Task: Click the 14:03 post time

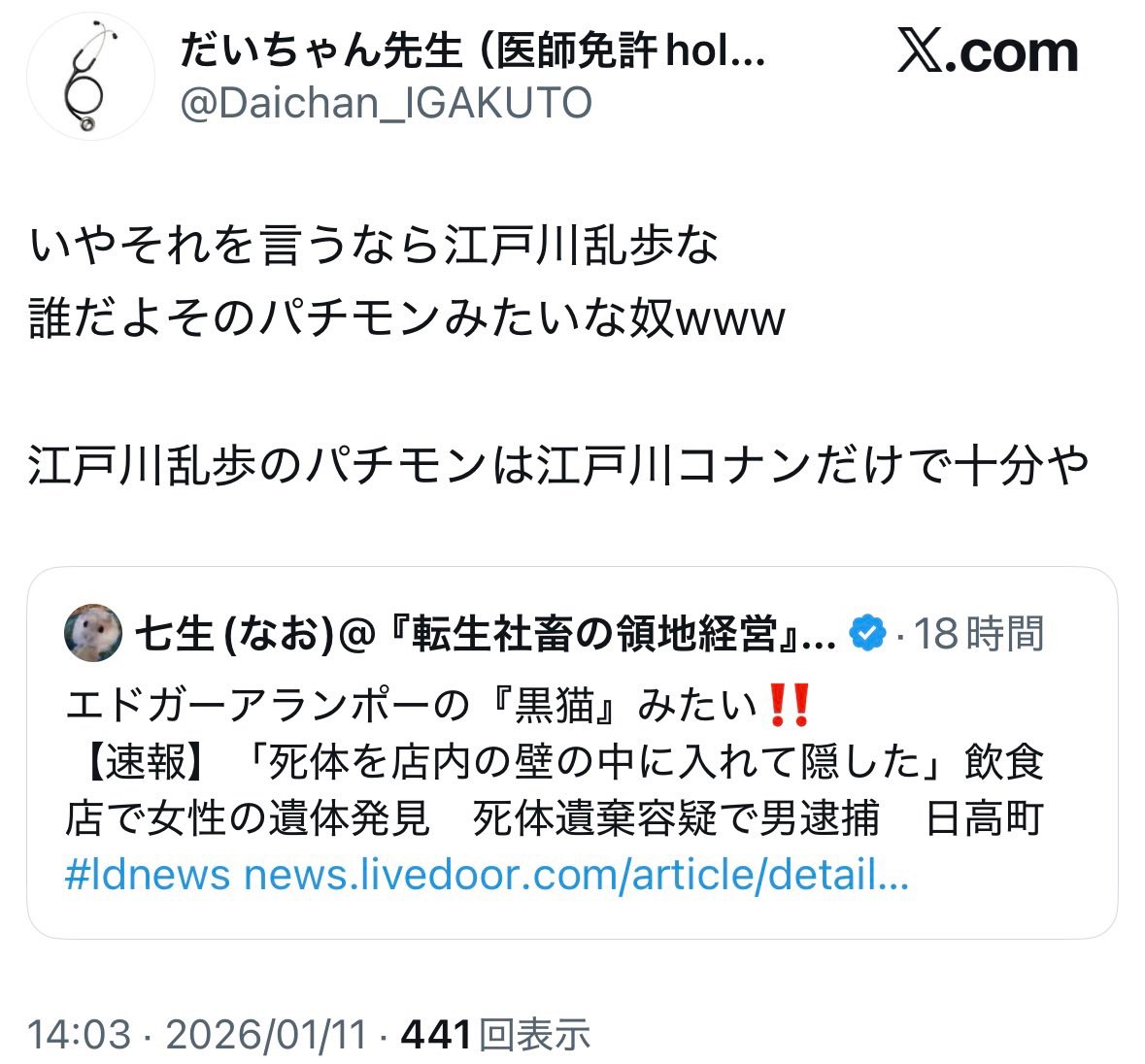Action: 79,1034
